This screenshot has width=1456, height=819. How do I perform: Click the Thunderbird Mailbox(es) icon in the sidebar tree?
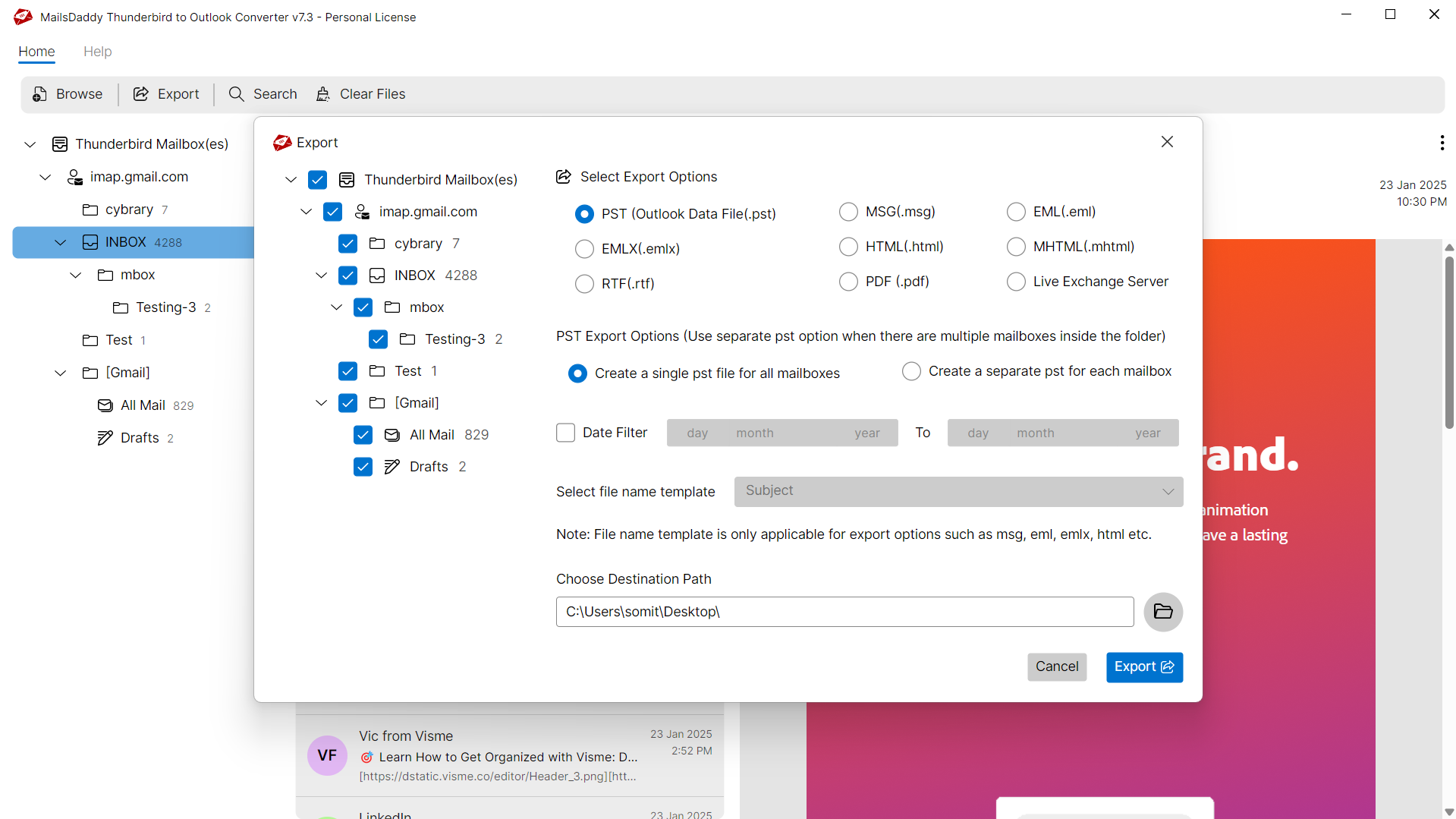coord(60,144)
